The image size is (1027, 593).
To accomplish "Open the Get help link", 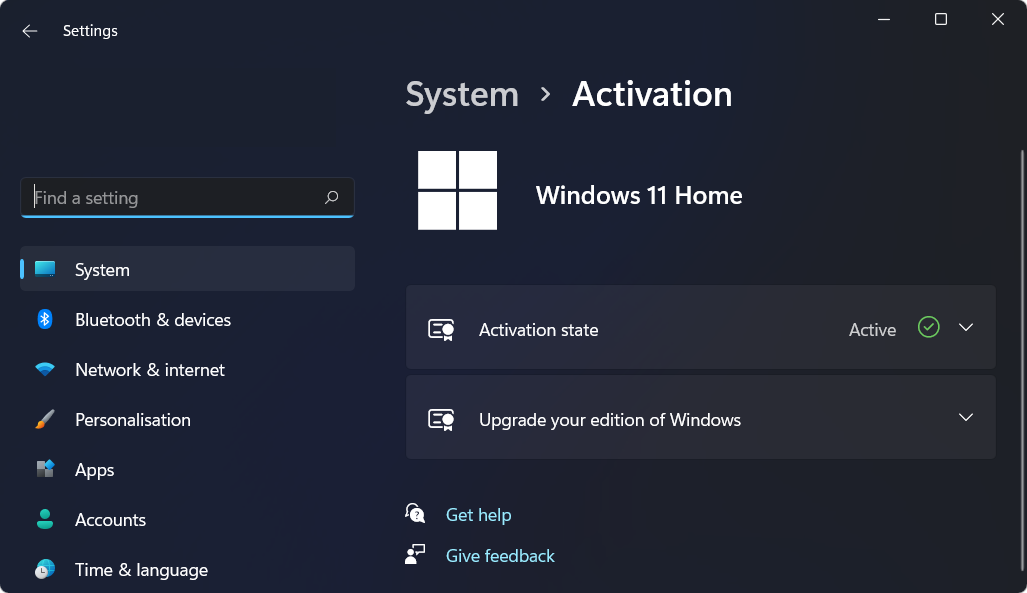I will click(x=478, y=514).
